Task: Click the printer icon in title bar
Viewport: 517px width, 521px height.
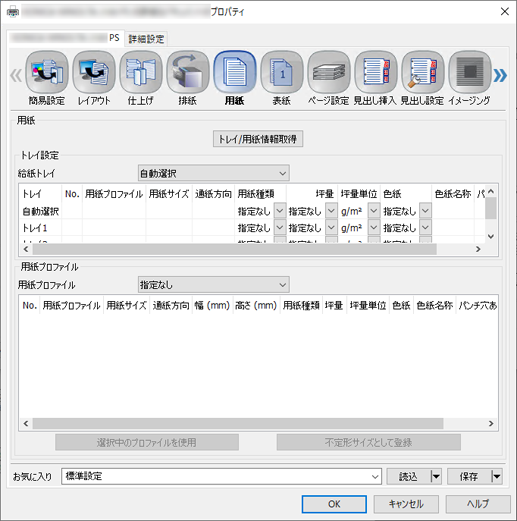Action: tap(13, 12)
